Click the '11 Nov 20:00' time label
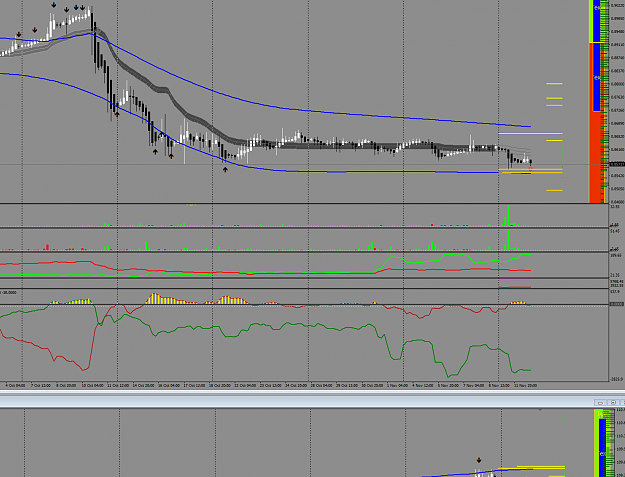 point(525,385)
